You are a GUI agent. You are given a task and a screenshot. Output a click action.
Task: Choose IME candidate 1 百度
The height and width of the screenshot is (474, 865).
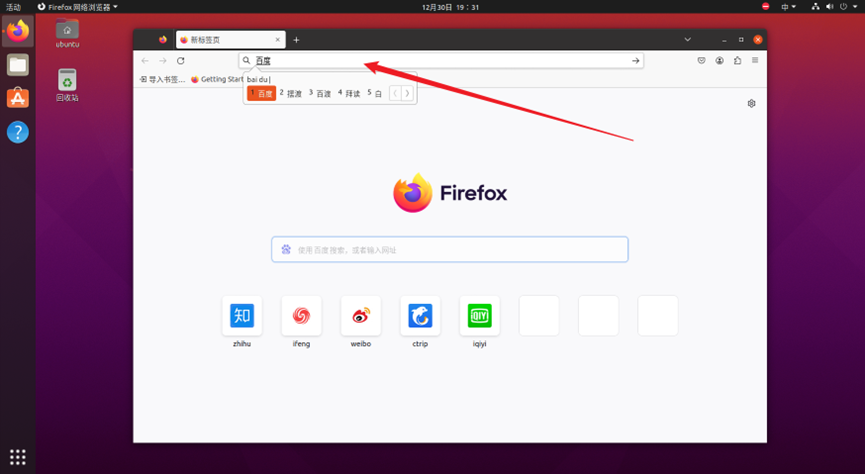click(x=261, y=94)
